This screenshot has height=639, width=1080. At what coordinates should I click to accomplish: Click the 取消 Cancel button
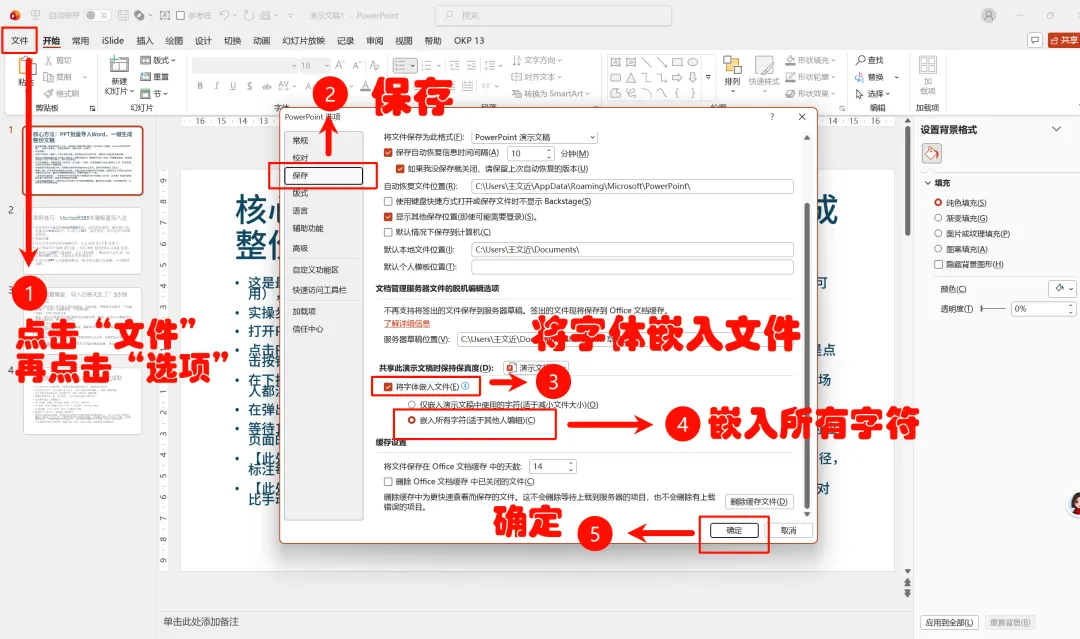tap(789, 530)
